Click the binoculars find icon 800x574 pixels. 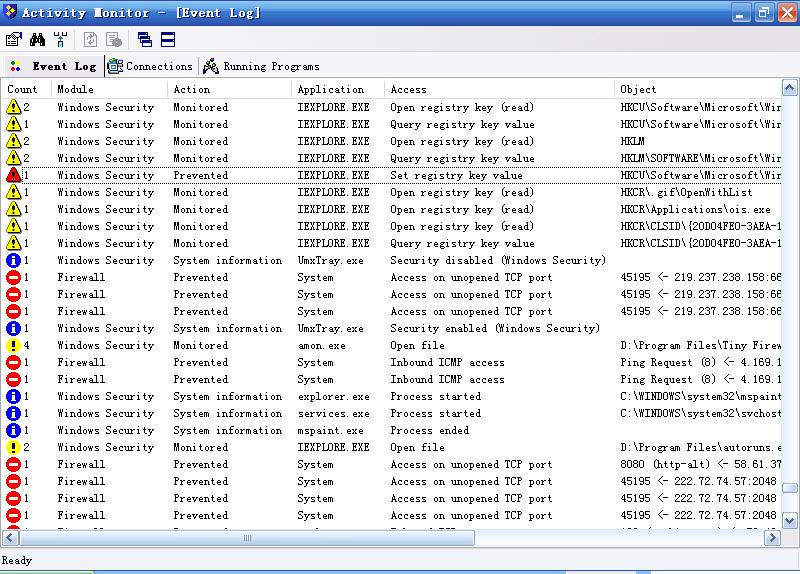click(37, 39)
